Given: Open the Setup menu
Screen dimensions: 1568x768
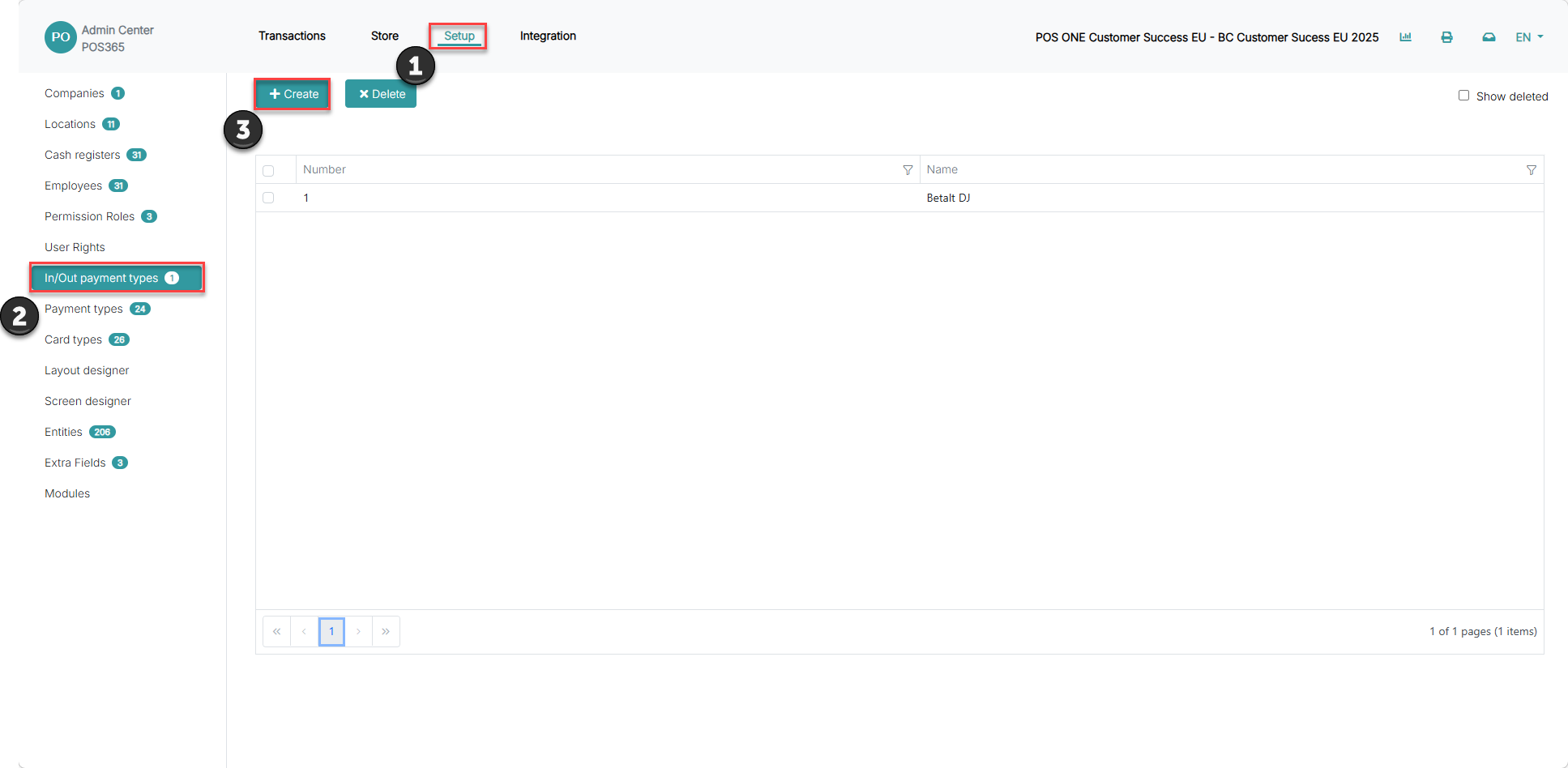Looking at the screenshot, I should pos(459,36).
